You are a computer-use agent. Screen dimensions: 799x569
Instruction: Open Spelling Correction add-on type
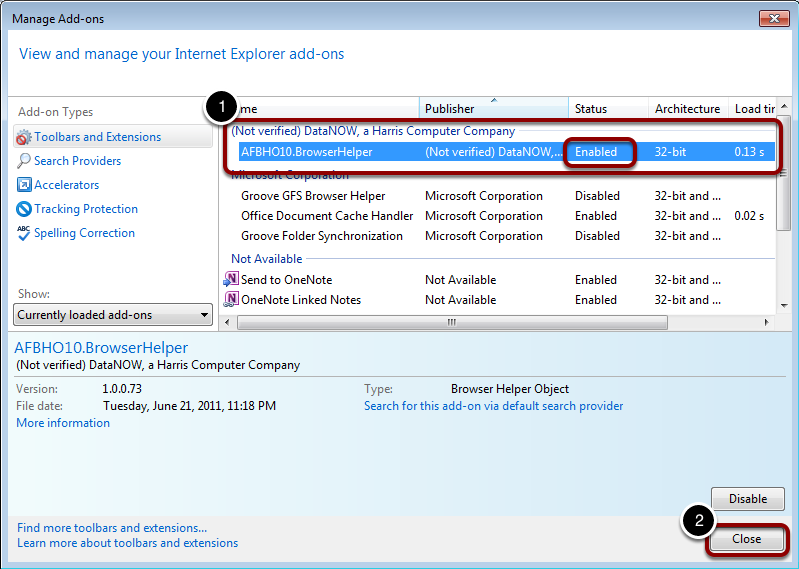(x=84, y=233)
